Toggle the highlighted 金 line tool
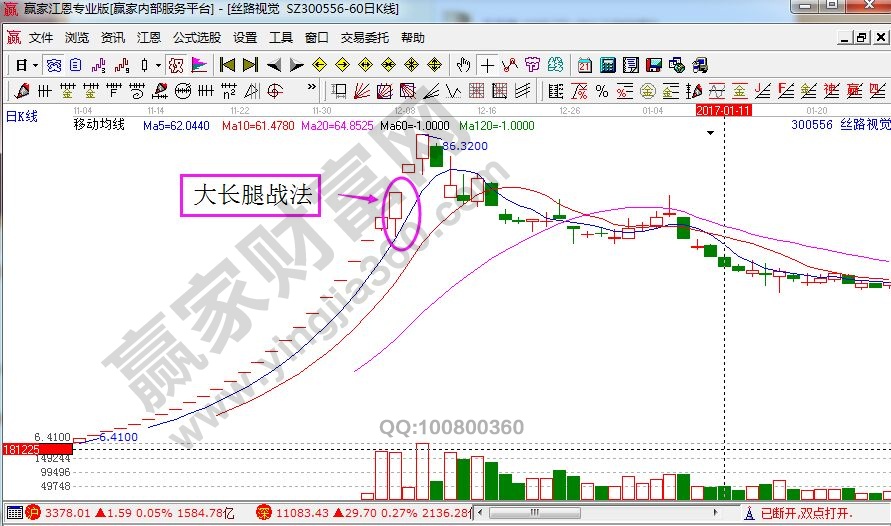This screenshot has width=891, height=526. [741, 91]
